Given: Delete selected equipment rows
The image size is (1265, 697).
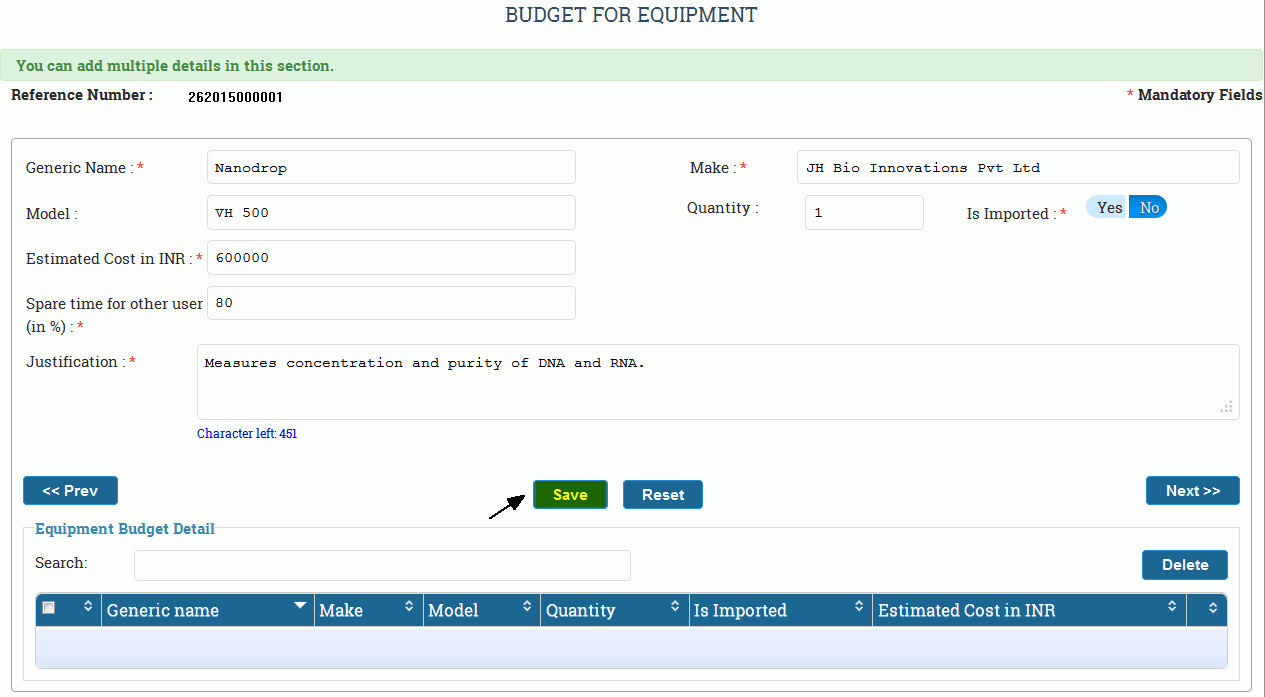Looking at the screenshot, I should [x=1184, y=565].
